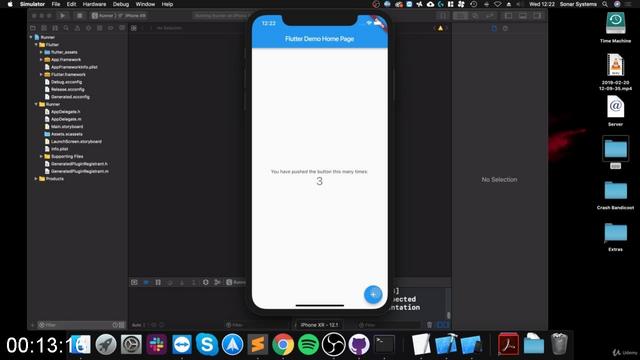The width and height of the screenshot is (640, 360).
Task: Expand the Flutter.framework item
Action: click(x=41, y=74)
